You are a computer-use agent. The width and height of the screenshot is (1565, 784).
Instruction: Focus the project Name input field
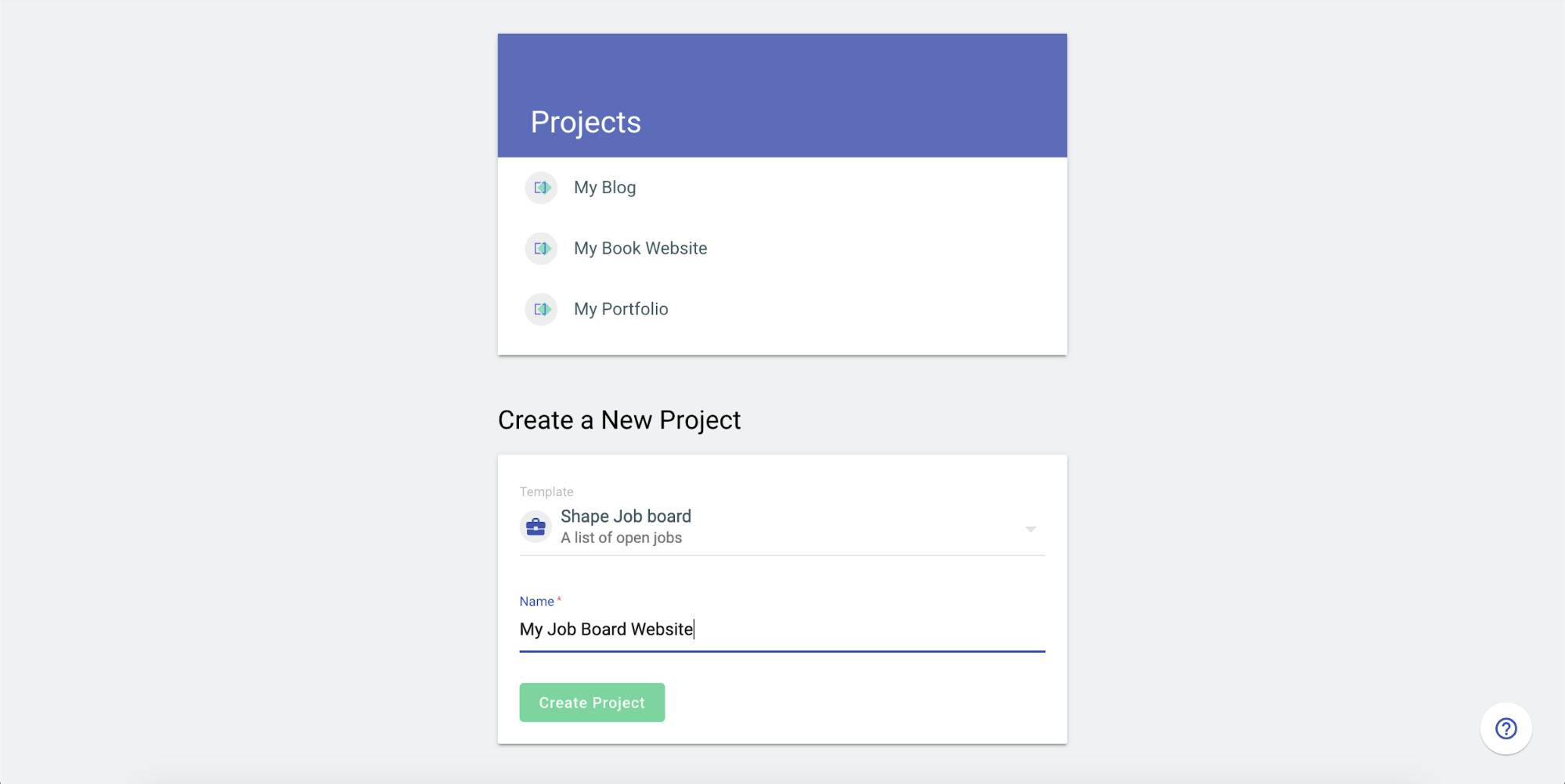(x=782, y=630)
